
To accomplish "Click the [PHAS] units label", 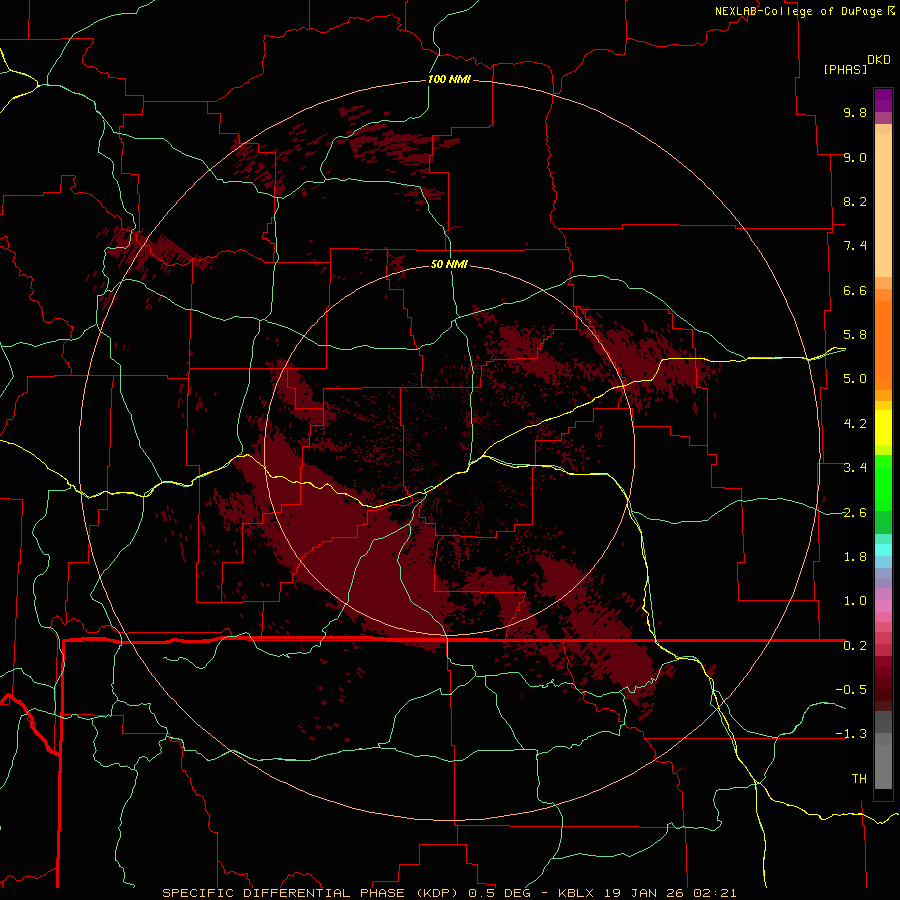I will (845, 69).
